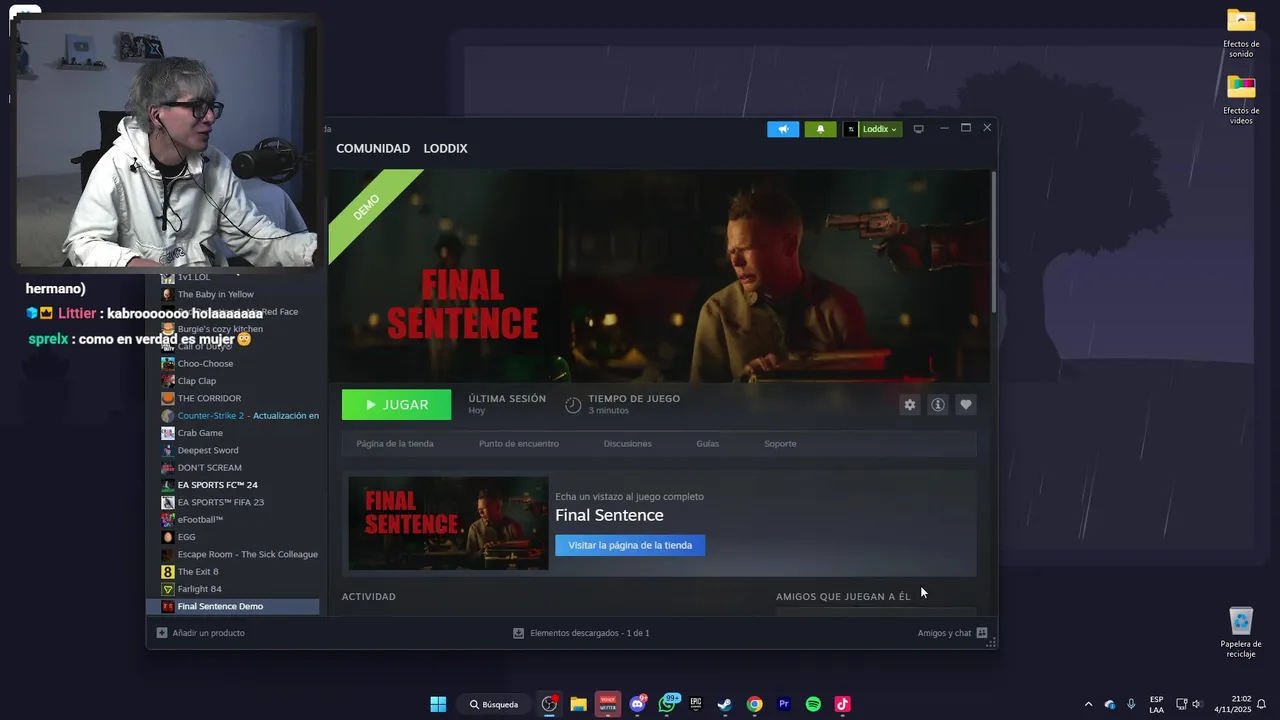Open the volume and network tray panel

pyautogui.click(x=1188, y=704)
